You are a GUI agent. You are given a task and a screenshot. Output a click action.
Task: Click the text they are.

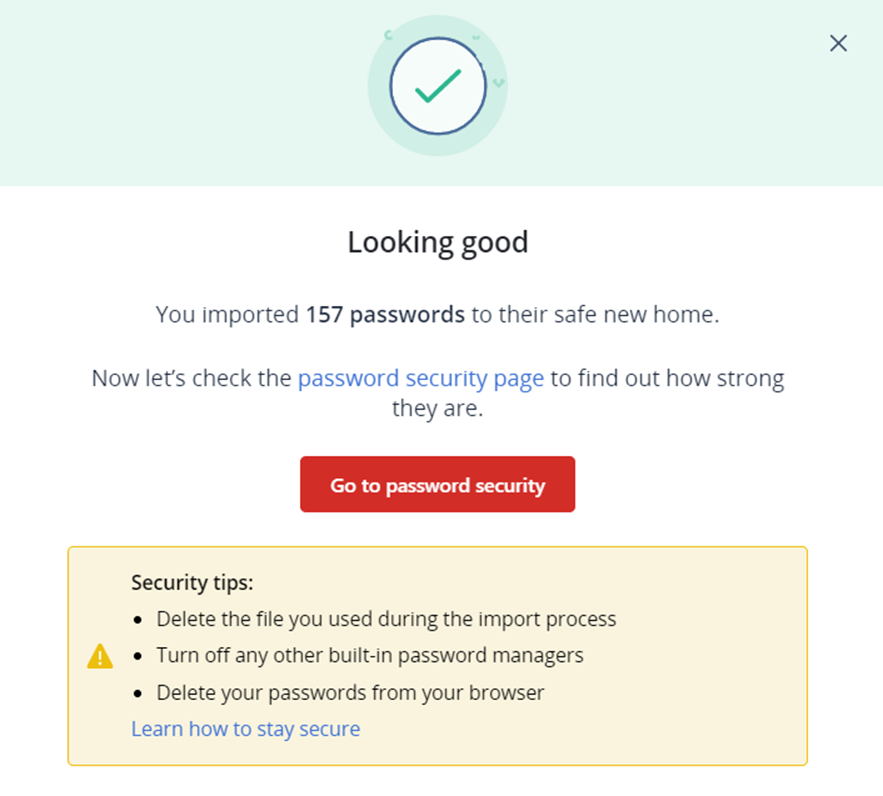point(438,409)
